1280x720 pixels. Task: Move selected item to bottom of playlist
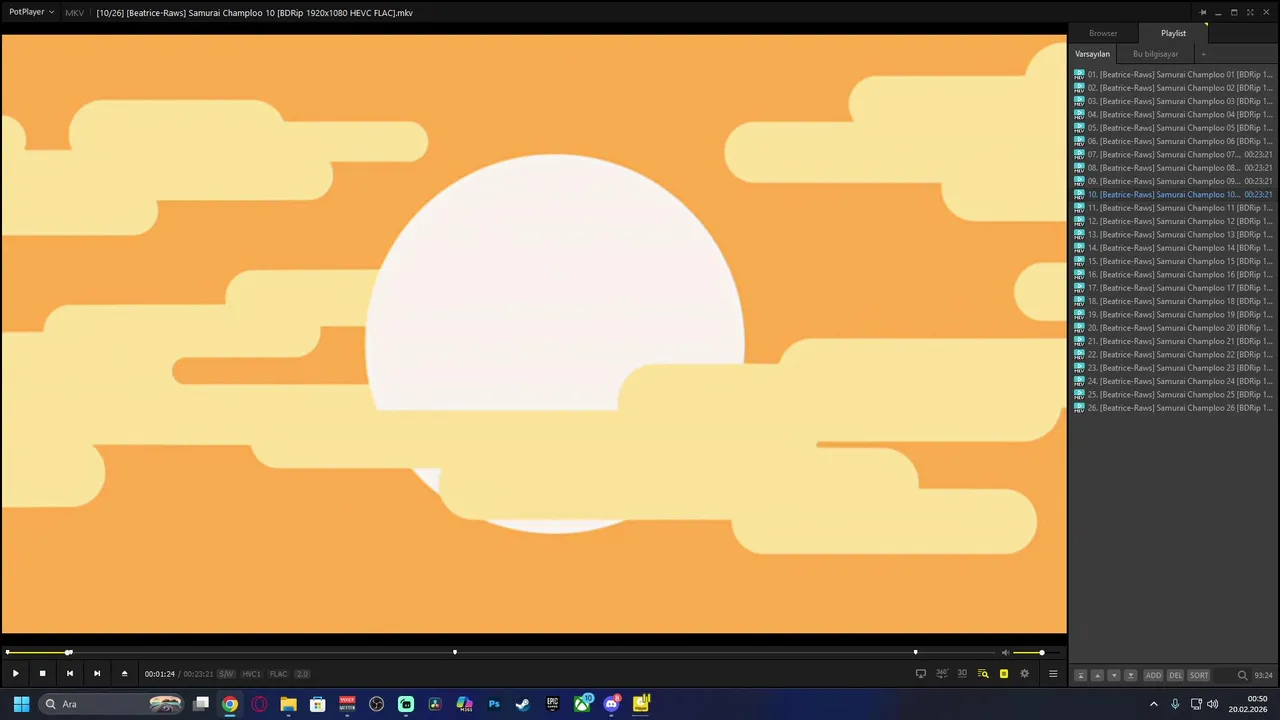(x=1131, y=675)
